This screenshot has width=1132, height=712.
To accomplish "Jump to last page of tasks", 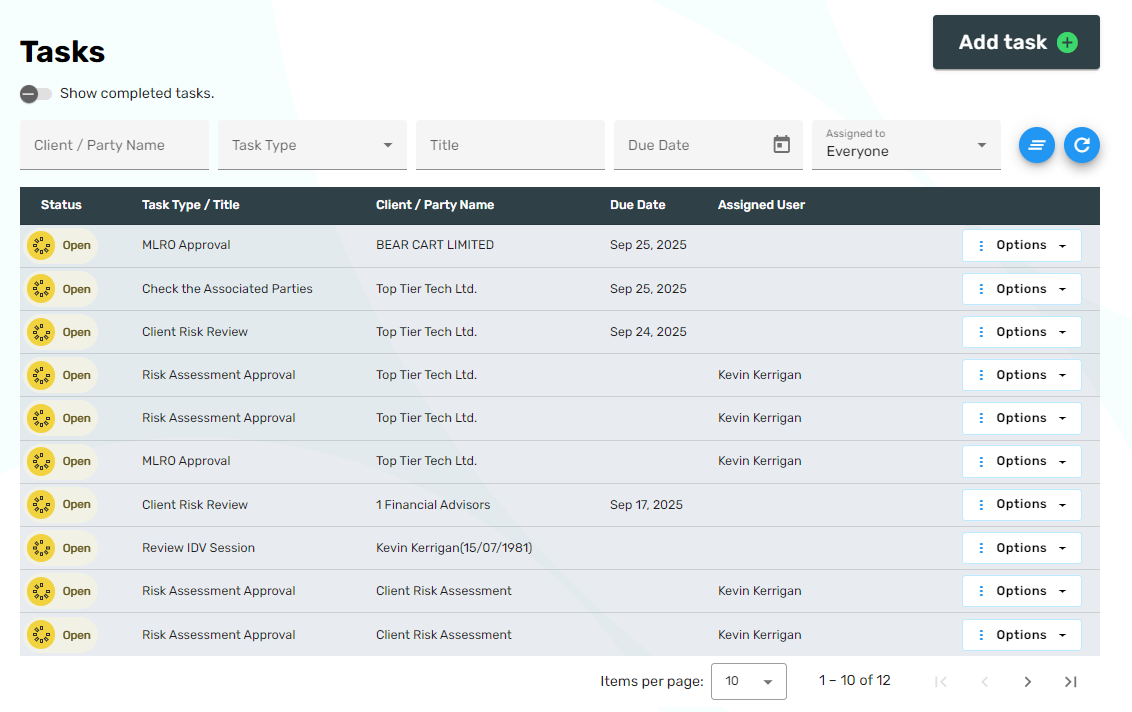I will point(1070,681).
